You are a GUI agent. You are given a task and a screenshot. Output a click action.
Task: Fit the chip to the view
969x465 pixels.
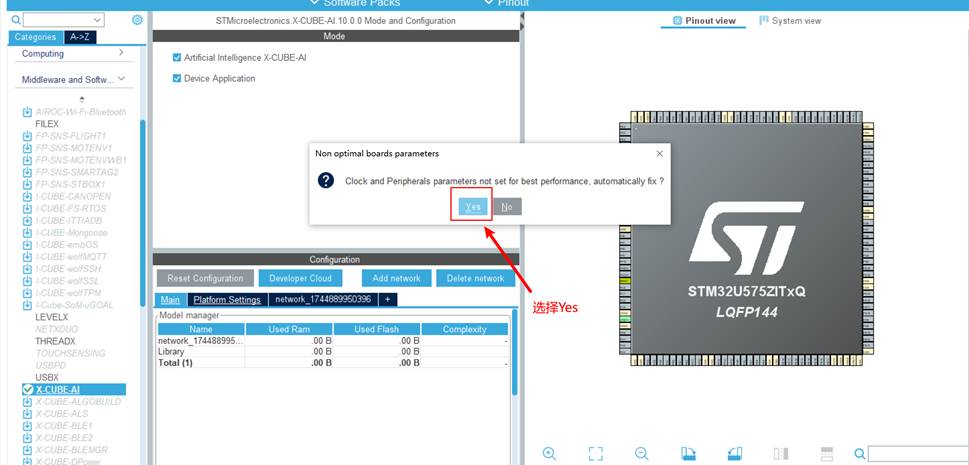[595, 453]
